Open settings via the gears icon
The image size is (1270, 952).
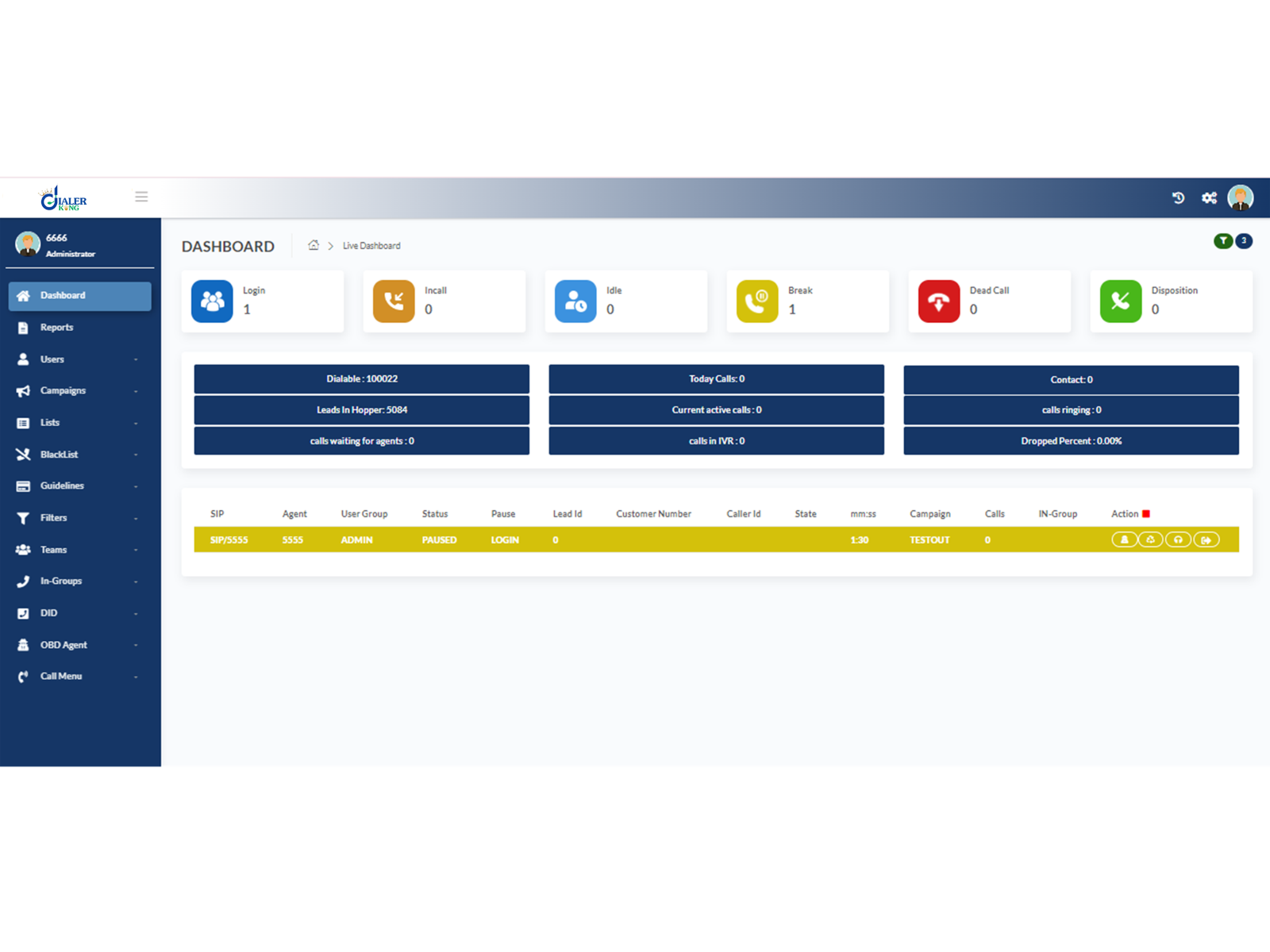click(1208, 197)
